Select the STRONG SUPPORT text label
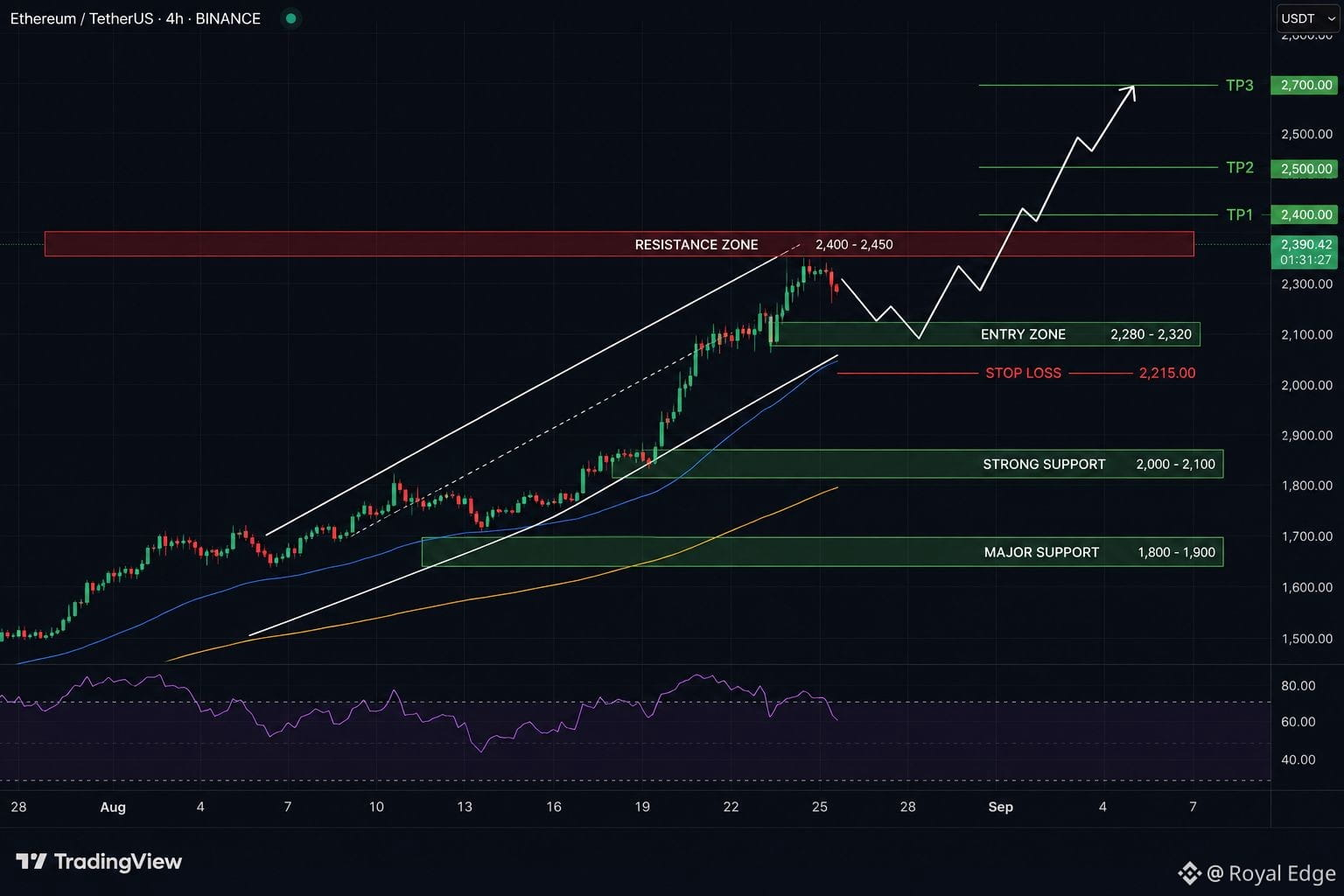Image resolution: width=1344 pixels, height=896 pixels. pyautogui.click(x=1044, y=464)
